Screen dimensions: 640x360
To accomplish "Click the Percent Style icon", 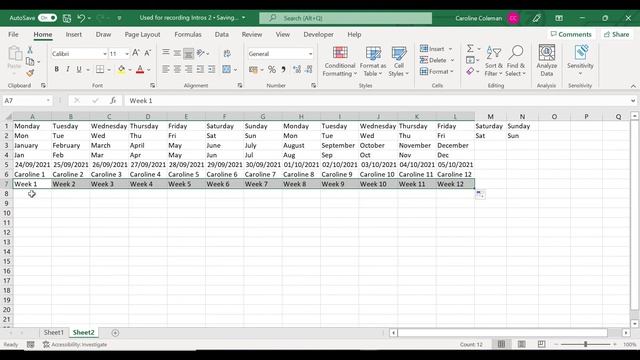I will click(272, 70).
